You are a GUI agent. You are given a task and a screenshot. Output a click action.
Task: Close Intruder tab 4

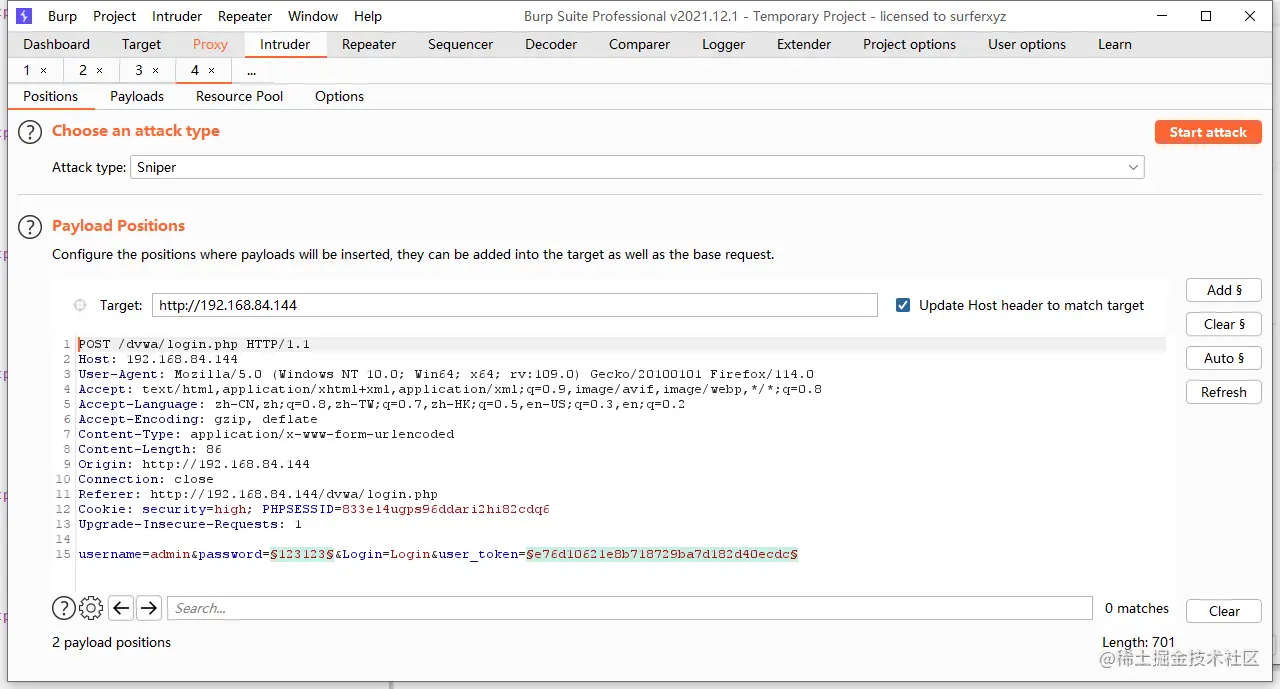coord(211,71)
